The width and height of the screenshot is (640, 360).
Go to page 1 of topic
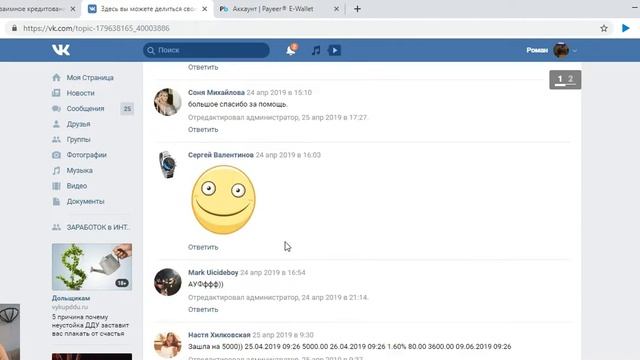pyautogui.click(x=560, y=79)
